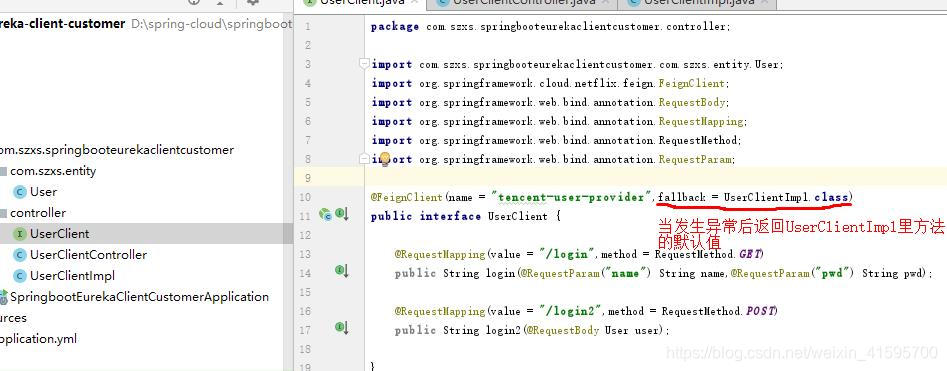Screen dimensions: 947x371
Task: Click the imports fold end marker at line 8
Action: [x=364, y=159]
